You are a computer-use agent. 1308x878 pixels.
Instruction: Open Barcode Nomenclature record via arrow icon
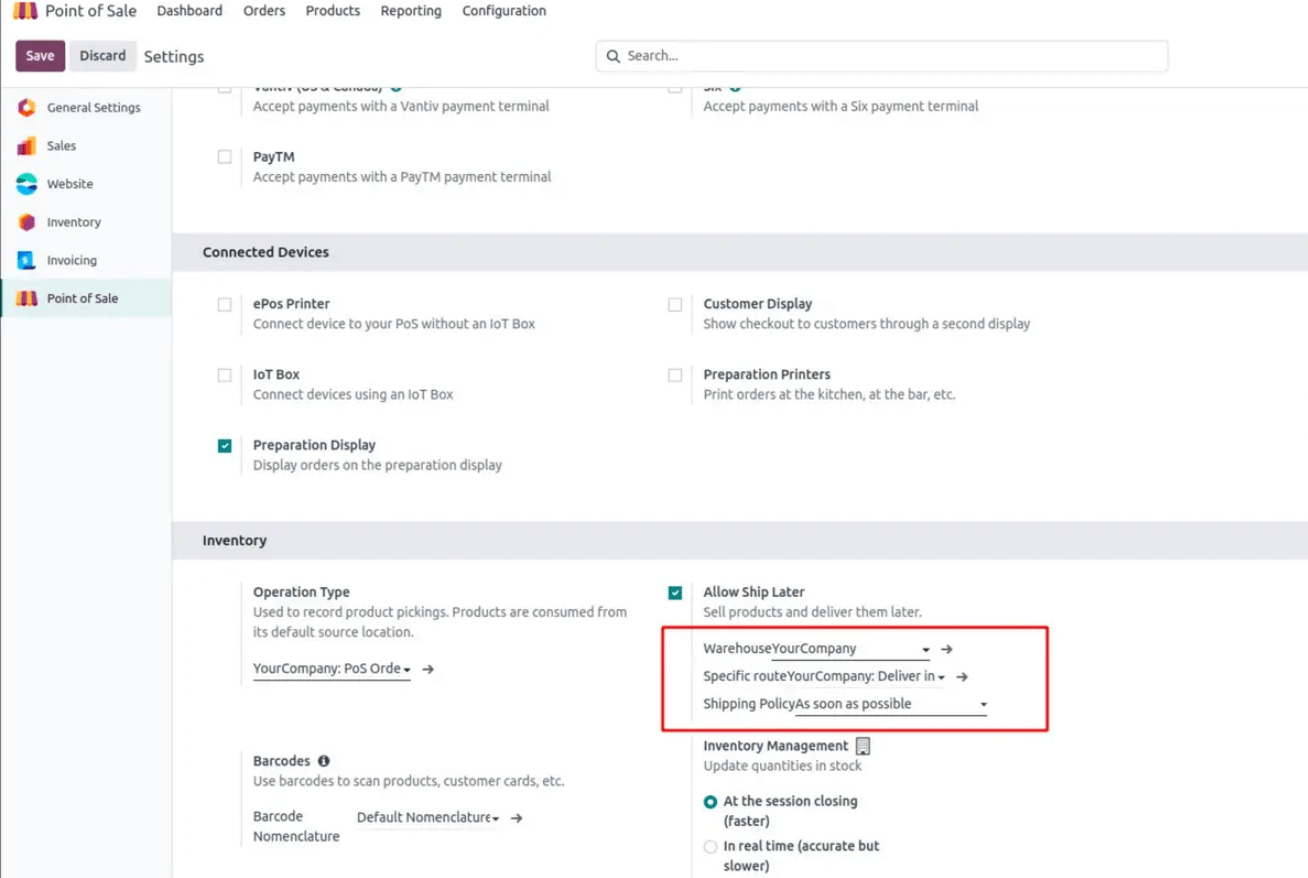click(517, 818)
